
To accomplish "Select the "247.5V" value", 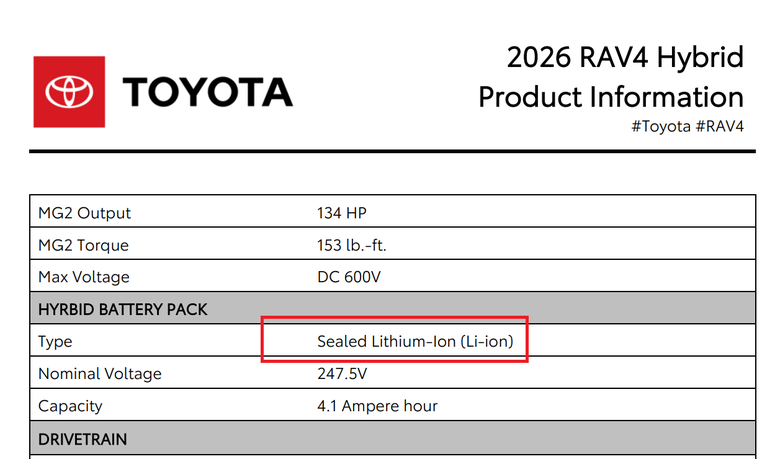I will [342, 374].
